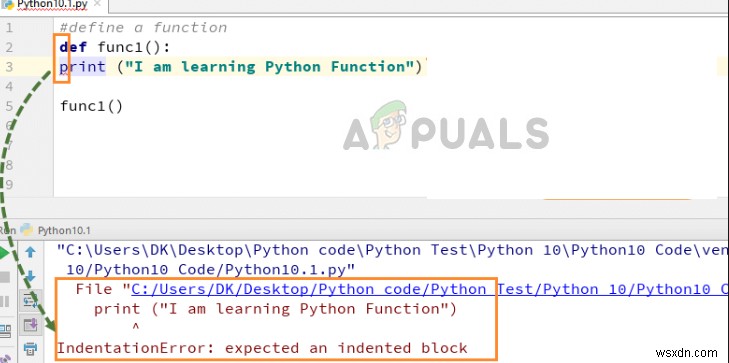Click line number 1 in the gutter

coord(9,27)
